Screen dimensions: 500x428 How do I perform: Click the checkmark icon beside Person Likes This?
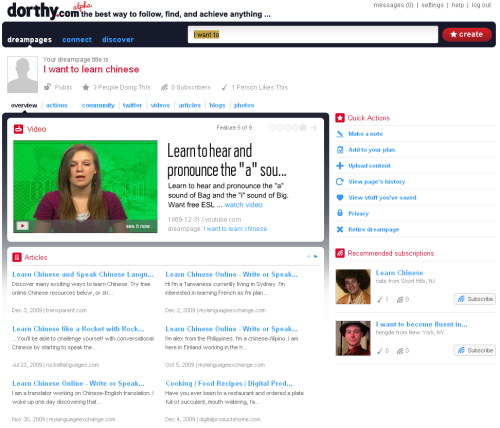pyautogui.click(x=224, y=87)
